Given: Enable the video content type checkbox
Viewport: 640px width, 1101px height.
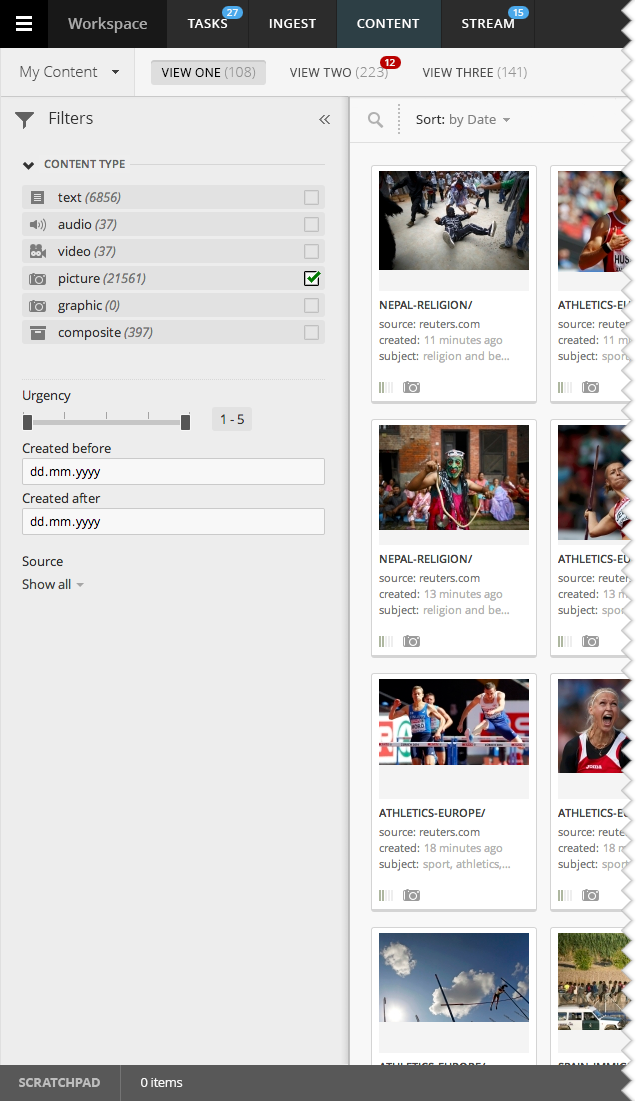Looking at the screenshot, I should pos(311,251).
